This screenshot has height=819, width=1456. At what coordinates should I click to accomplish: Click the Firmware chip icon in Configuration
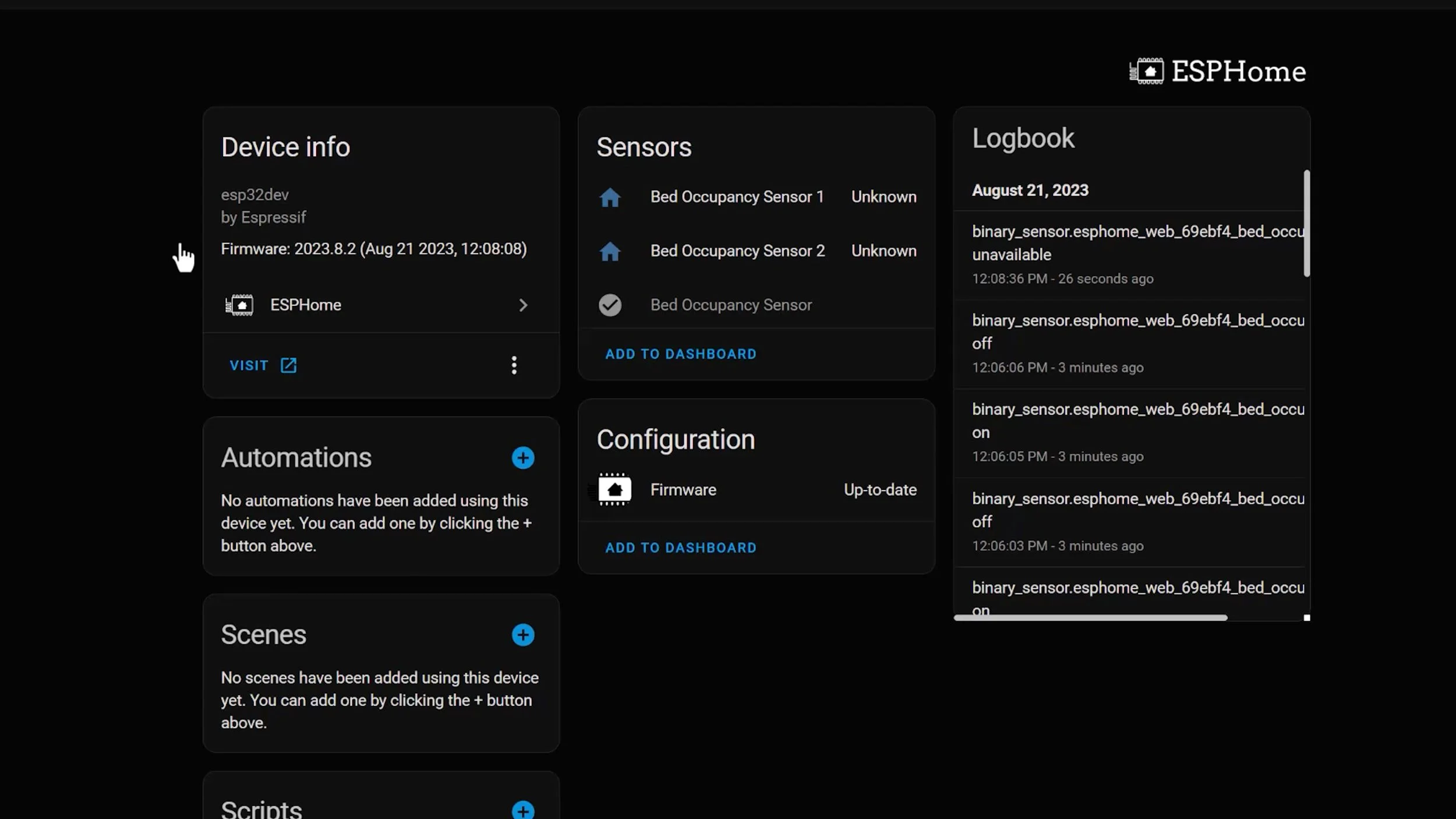[614, 490]
